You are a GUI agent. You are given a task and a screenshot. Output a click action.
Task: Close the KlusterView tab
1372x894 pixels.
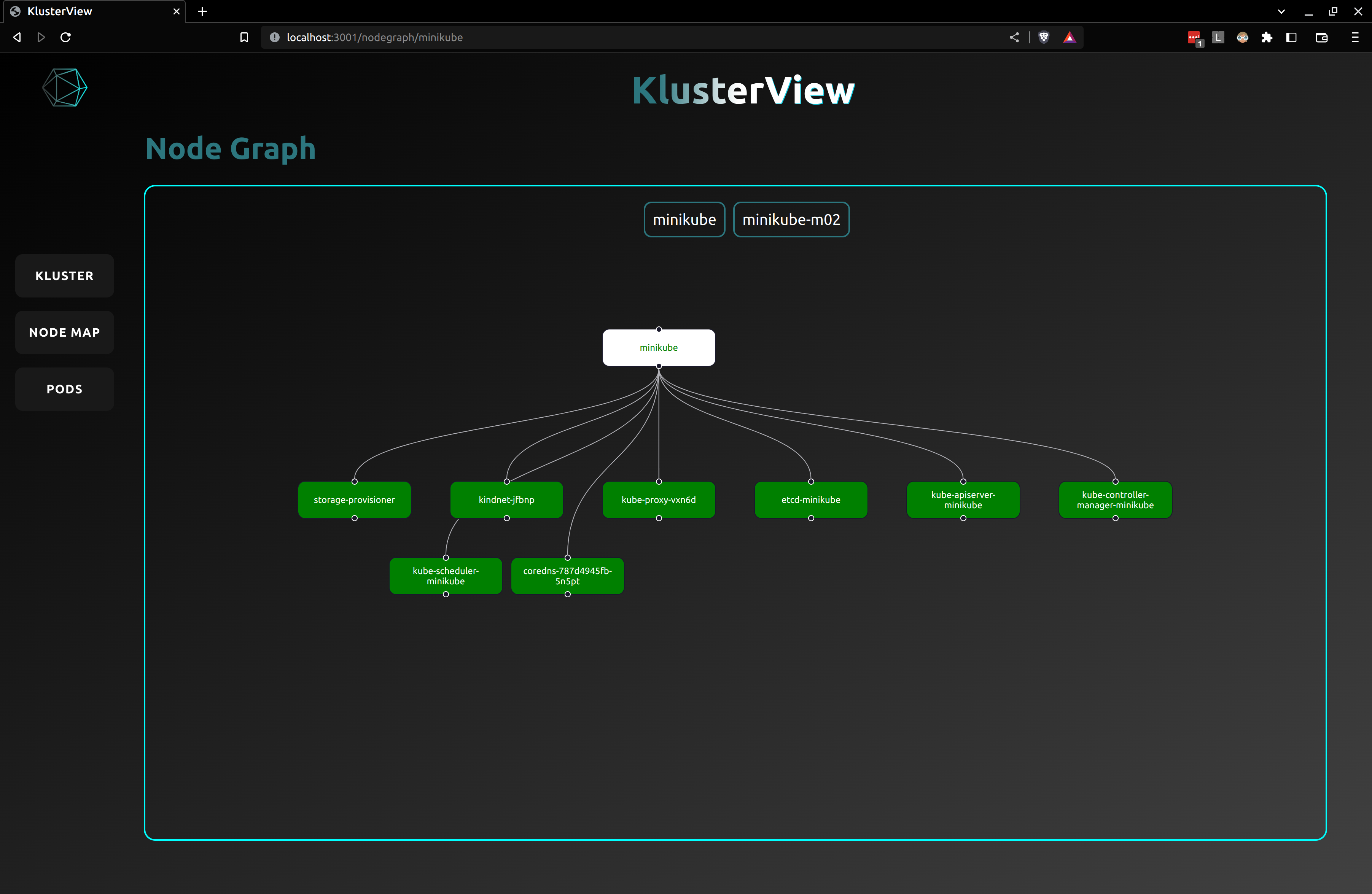click(x=177, y=11)
